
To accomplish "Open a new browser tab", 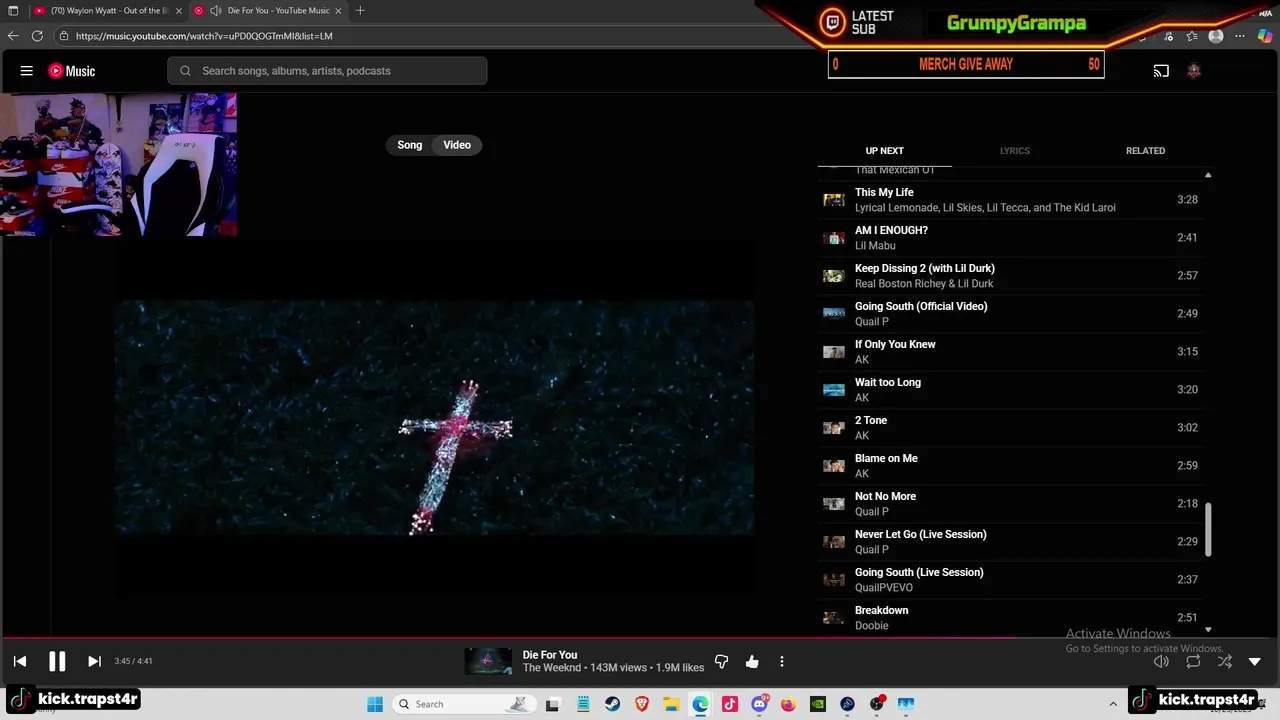I will pyautogui.click(x=360, y=11).
